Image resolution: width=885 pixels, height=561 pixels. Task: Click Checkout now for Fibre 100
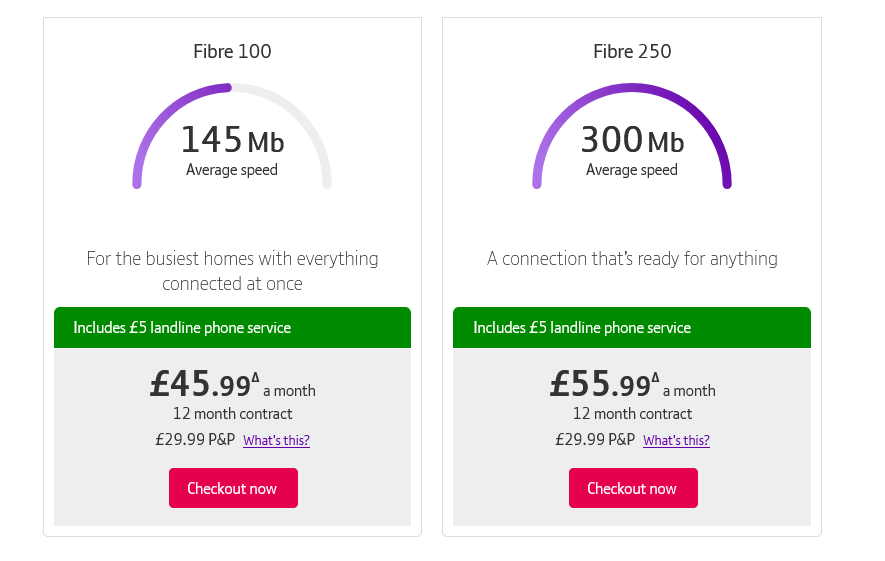pos(233,488)
